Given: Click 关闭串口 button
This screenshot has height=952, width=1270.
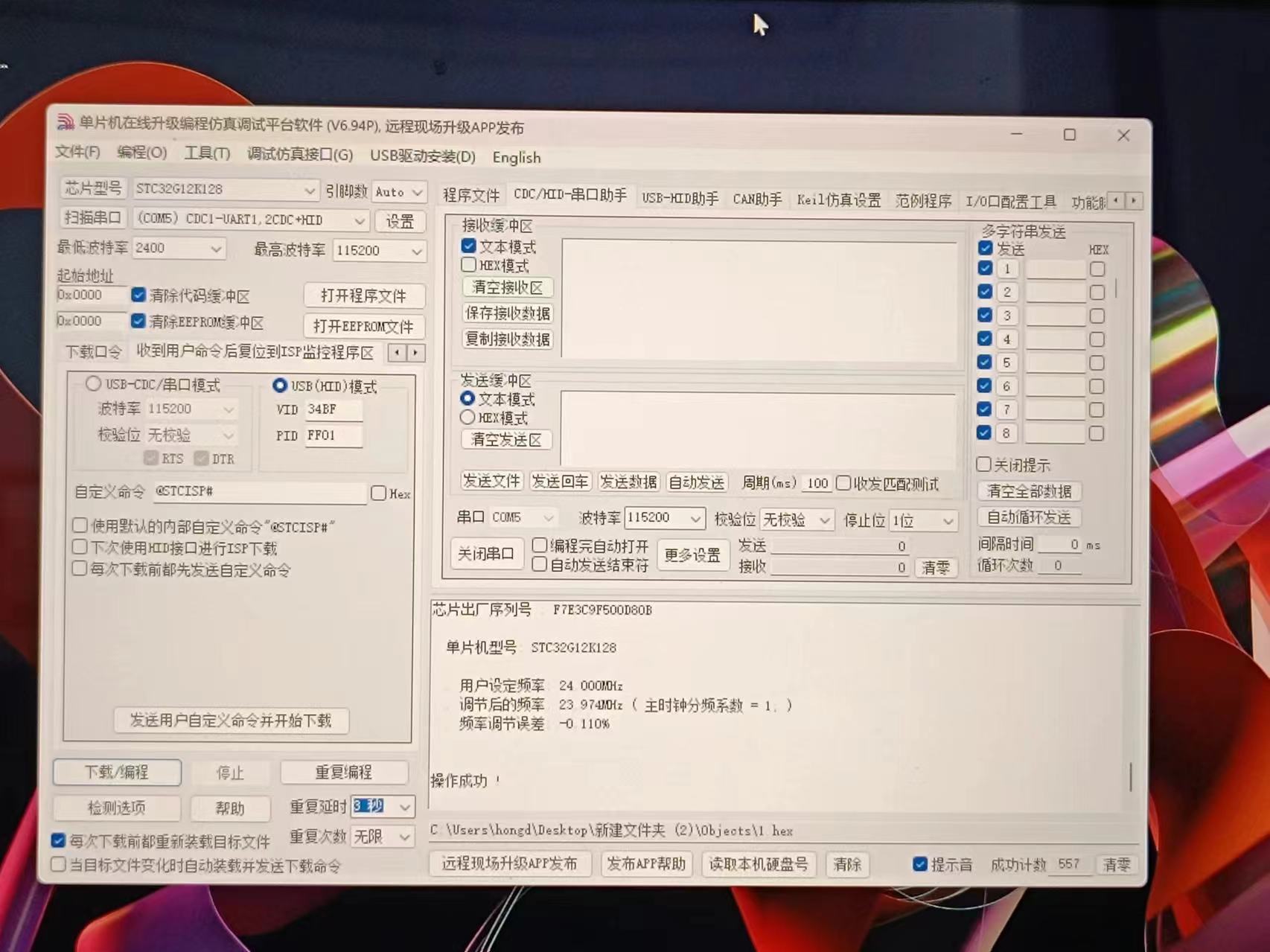Looking at the screenshot, I should [485, 554].
